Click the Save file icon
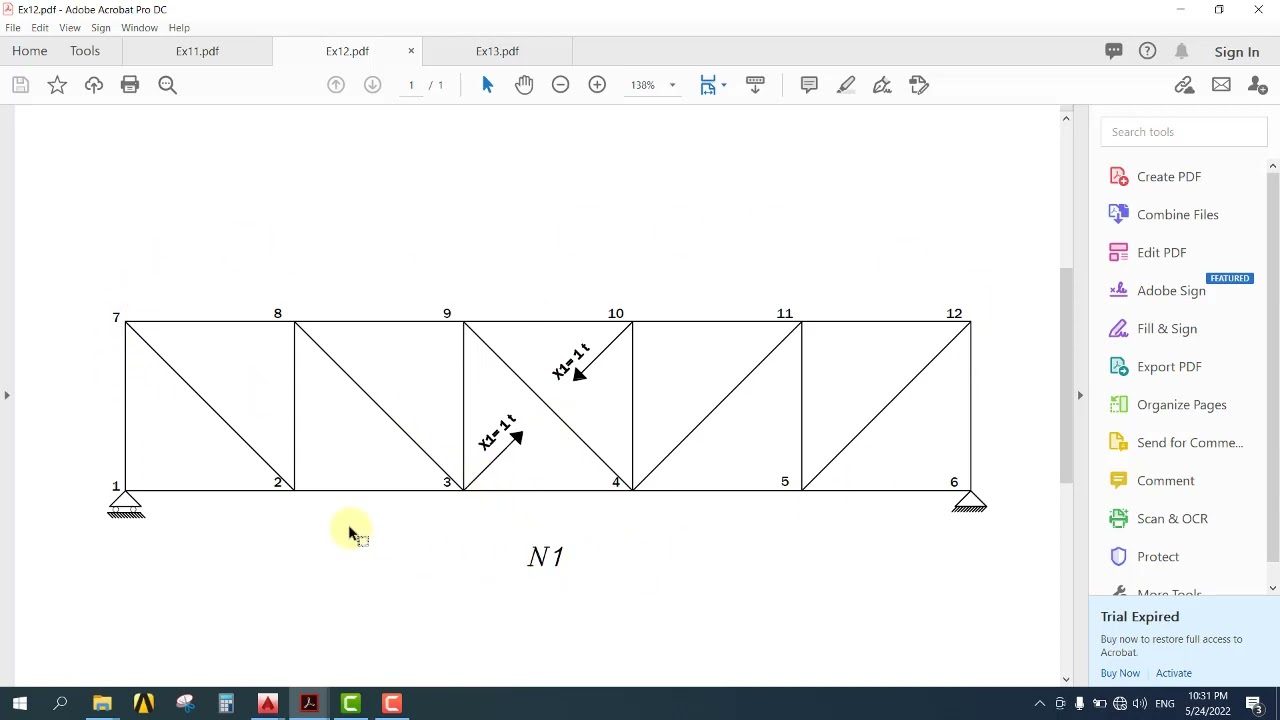Image resolution: width=1280 pixels, height=720 pixels. coord(20,85)
